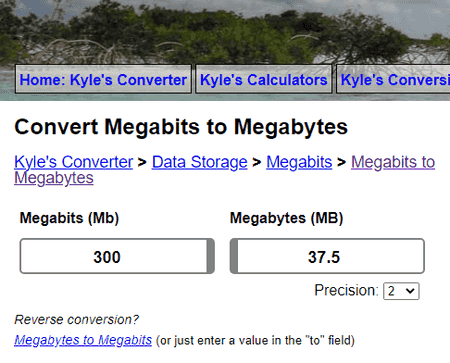
Task: Click the gray edge of the Megabytes field
Action: click(x=234, y=256)
